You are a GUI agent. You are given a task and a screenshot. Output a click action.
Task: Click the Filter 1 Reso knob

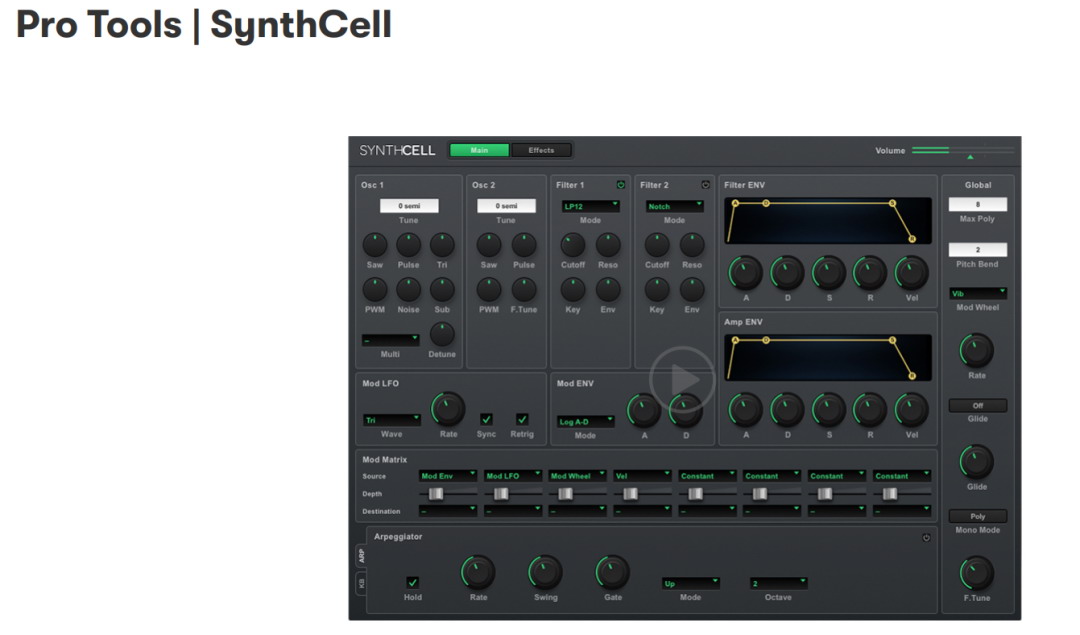(608, 244)
